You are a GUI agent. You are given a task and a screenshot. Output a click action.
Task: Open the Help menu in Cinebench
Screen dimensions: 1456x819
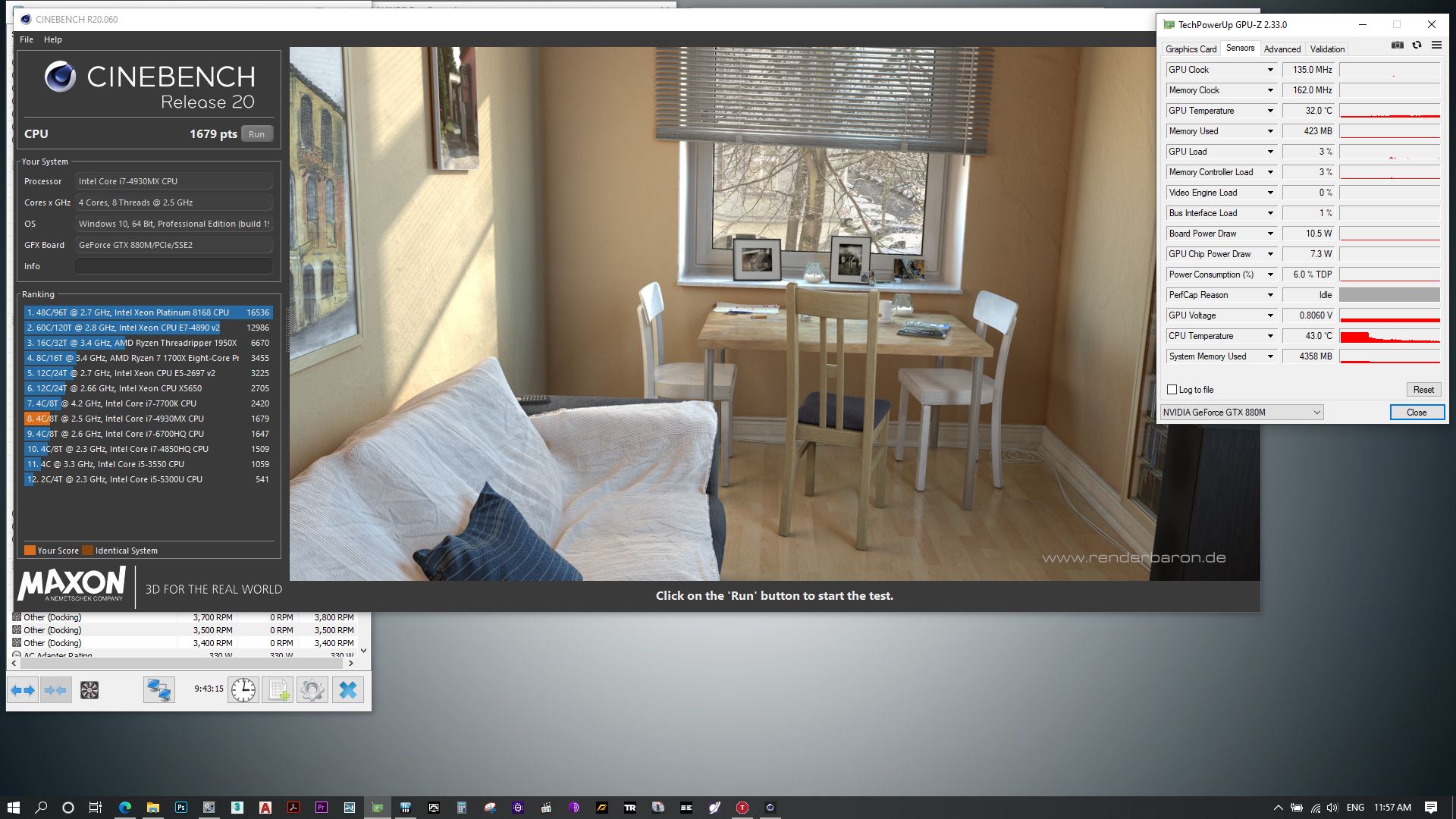(53, 39)
